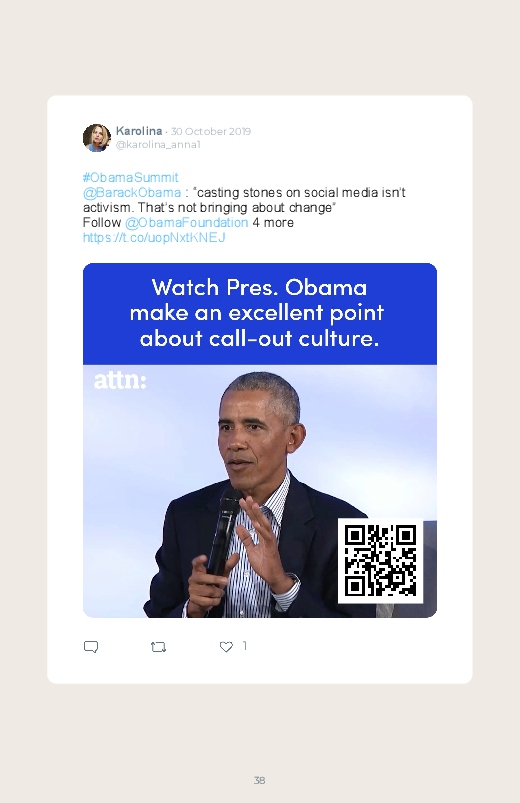Click the 30 October 2019 timestamp
This screenshot has width=520, height=803.
pyautogui.click(x=211, y=132)
